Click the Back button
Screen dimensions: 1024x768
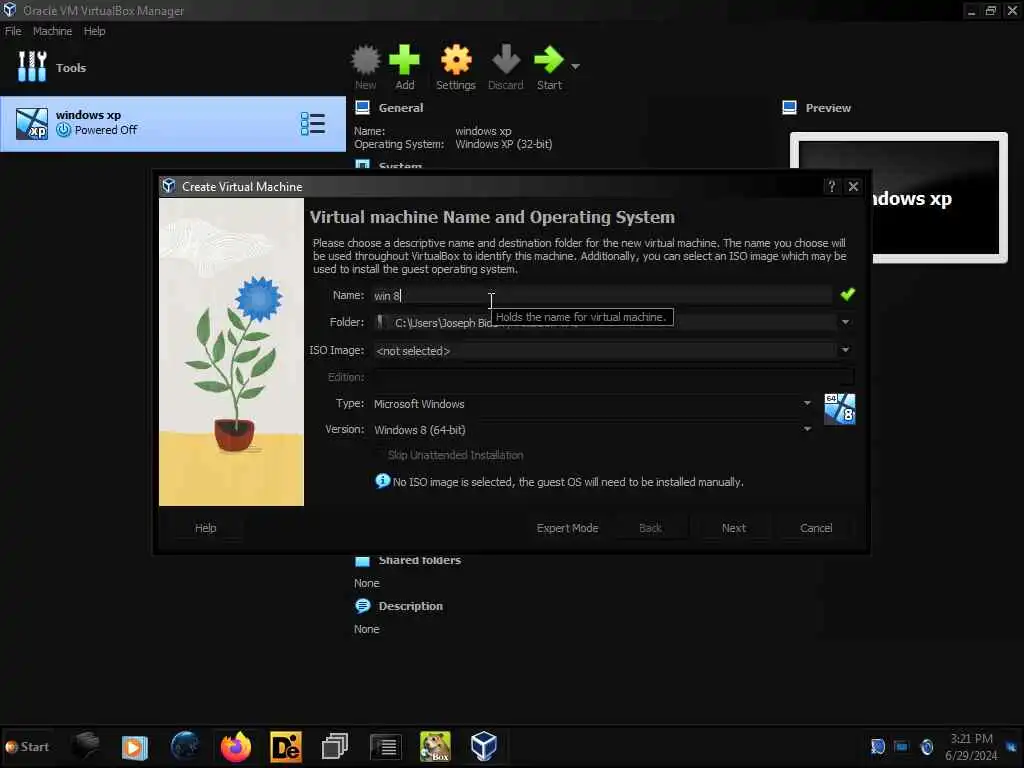click(650, 528)
